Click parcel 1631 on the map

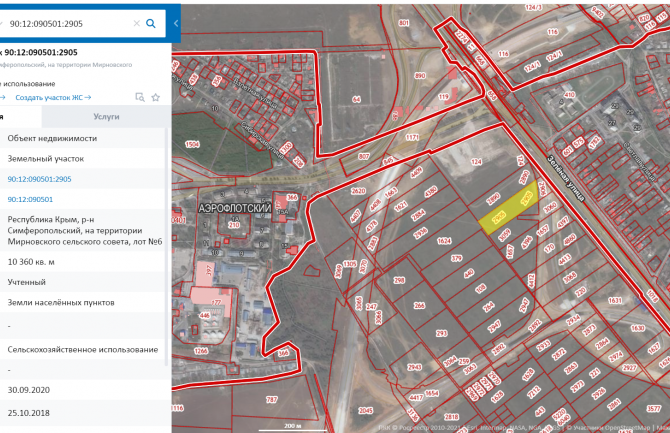pyautogui.click(x=615, y=300)
